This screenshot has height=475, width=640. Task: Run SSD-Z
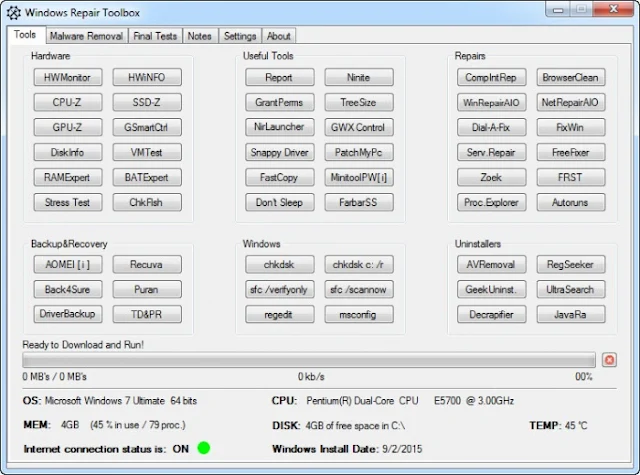(147, 102)
